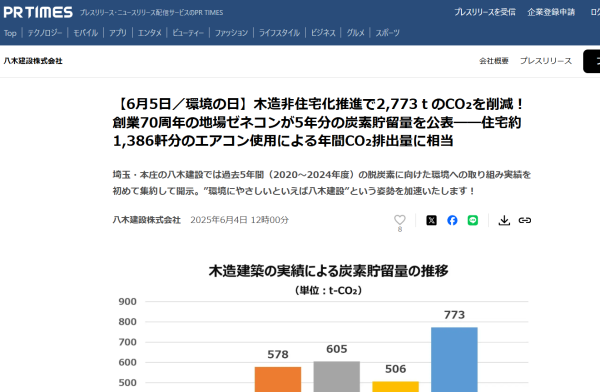
Task: Click the header tagline プレスリリース・ニュースリリース配信サービス
Action: (x=152, y=13)
